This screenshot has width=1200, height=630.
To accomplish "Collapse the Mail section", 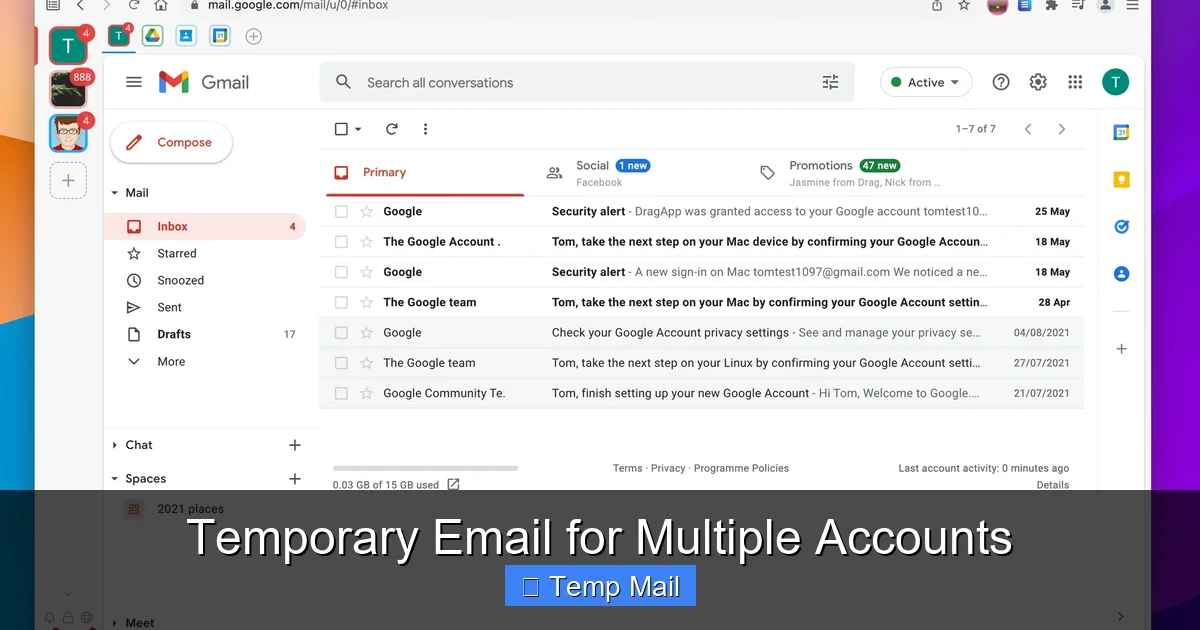I will (x=115, y=193).
